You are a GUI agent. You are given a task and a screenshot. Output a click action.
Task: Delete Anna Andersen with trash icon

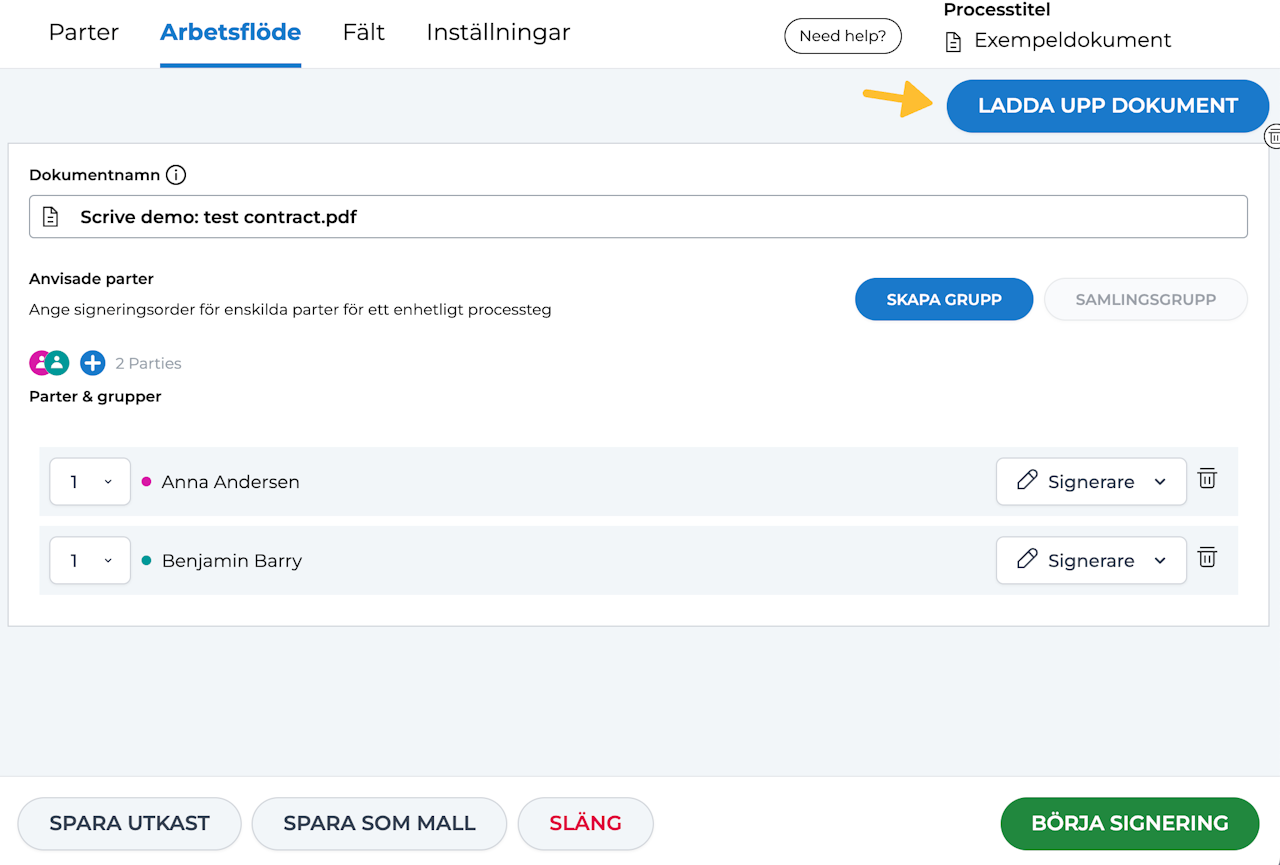(1207, 479)
